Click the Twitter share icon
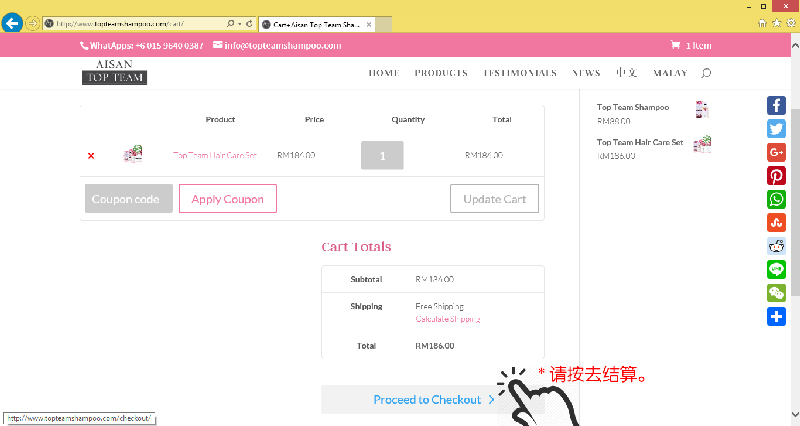 777,128
